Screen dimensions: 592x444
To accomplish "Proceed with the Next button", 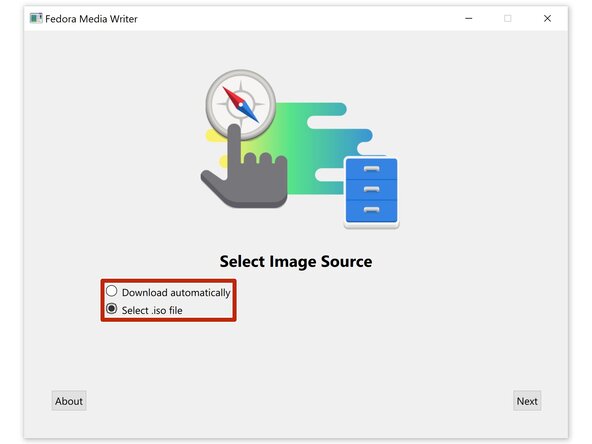I will 527,401.
